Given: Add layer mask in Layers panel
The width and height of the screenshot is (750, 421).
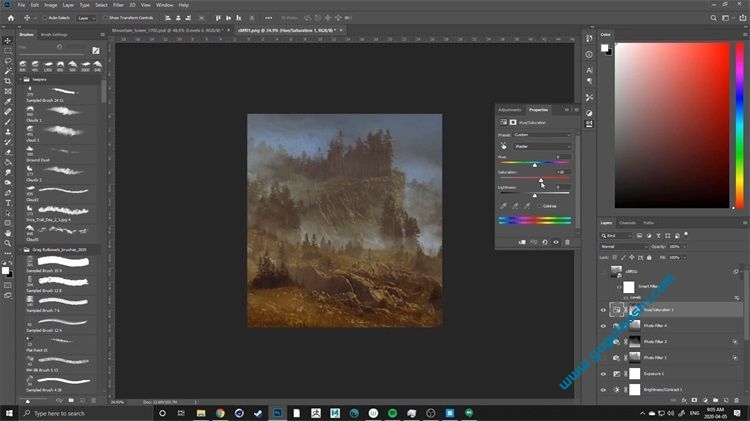Looking at the screenshot, I should [694, 400].
